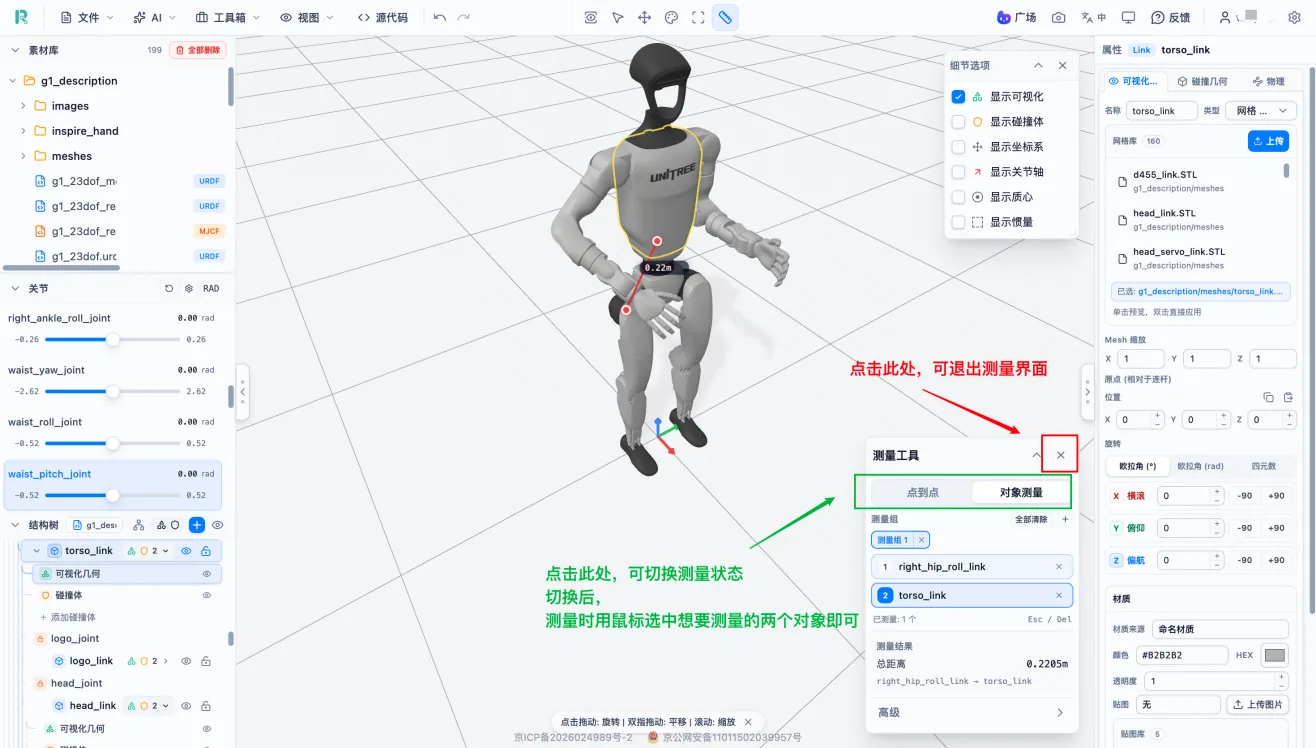
Task: Open the 类型 网格 dropdown
Action: [1260, 111]
